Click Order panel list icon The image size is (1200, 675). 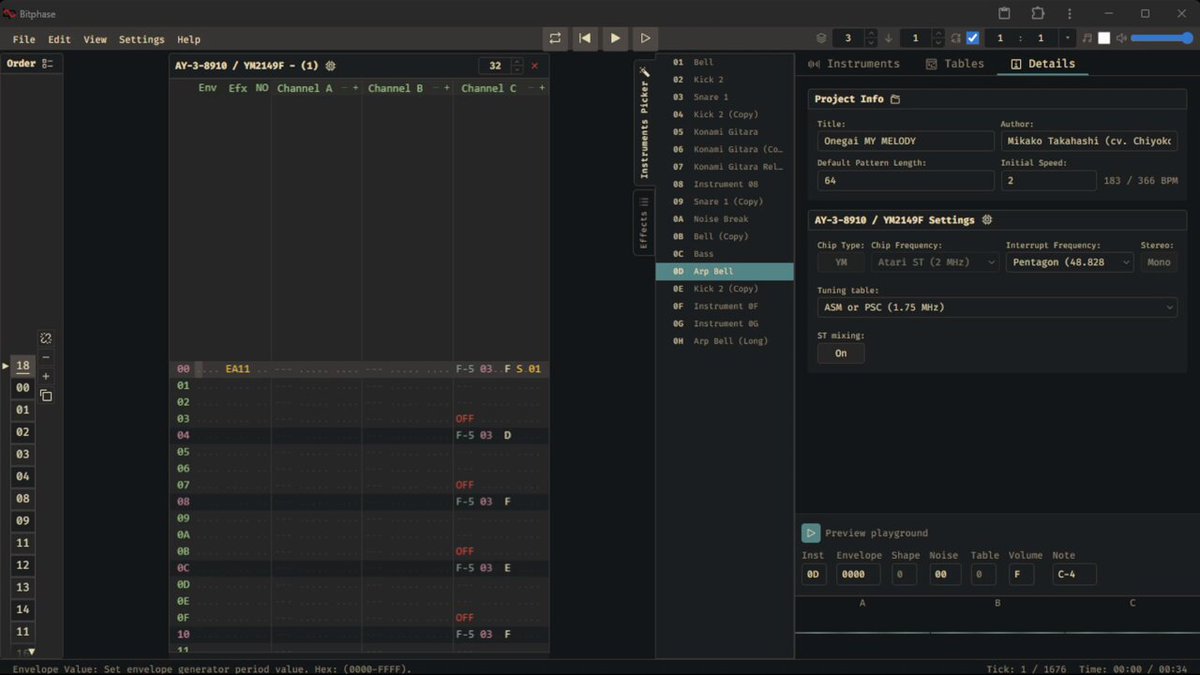click(47, 63)
